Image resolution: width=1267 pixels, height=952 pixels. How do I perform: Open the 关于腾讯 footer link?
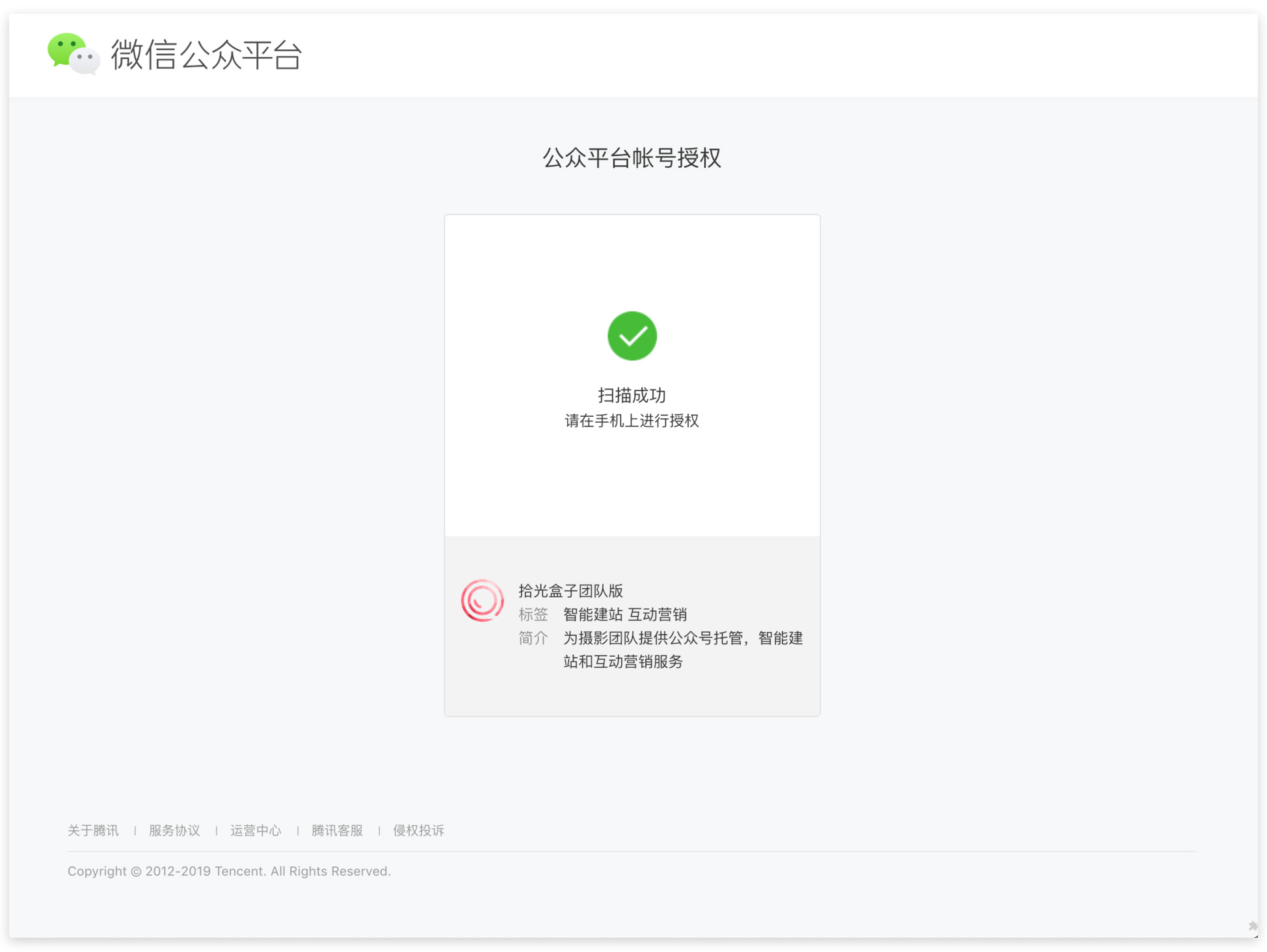click(x=93, y=830)
